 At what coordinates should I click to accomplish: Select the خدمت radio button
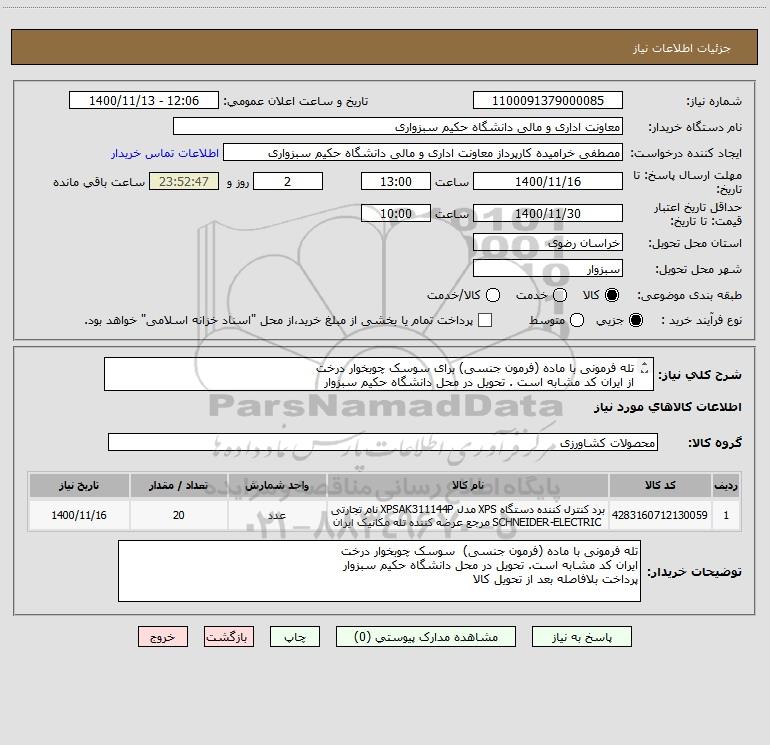[x=560, y=295]
